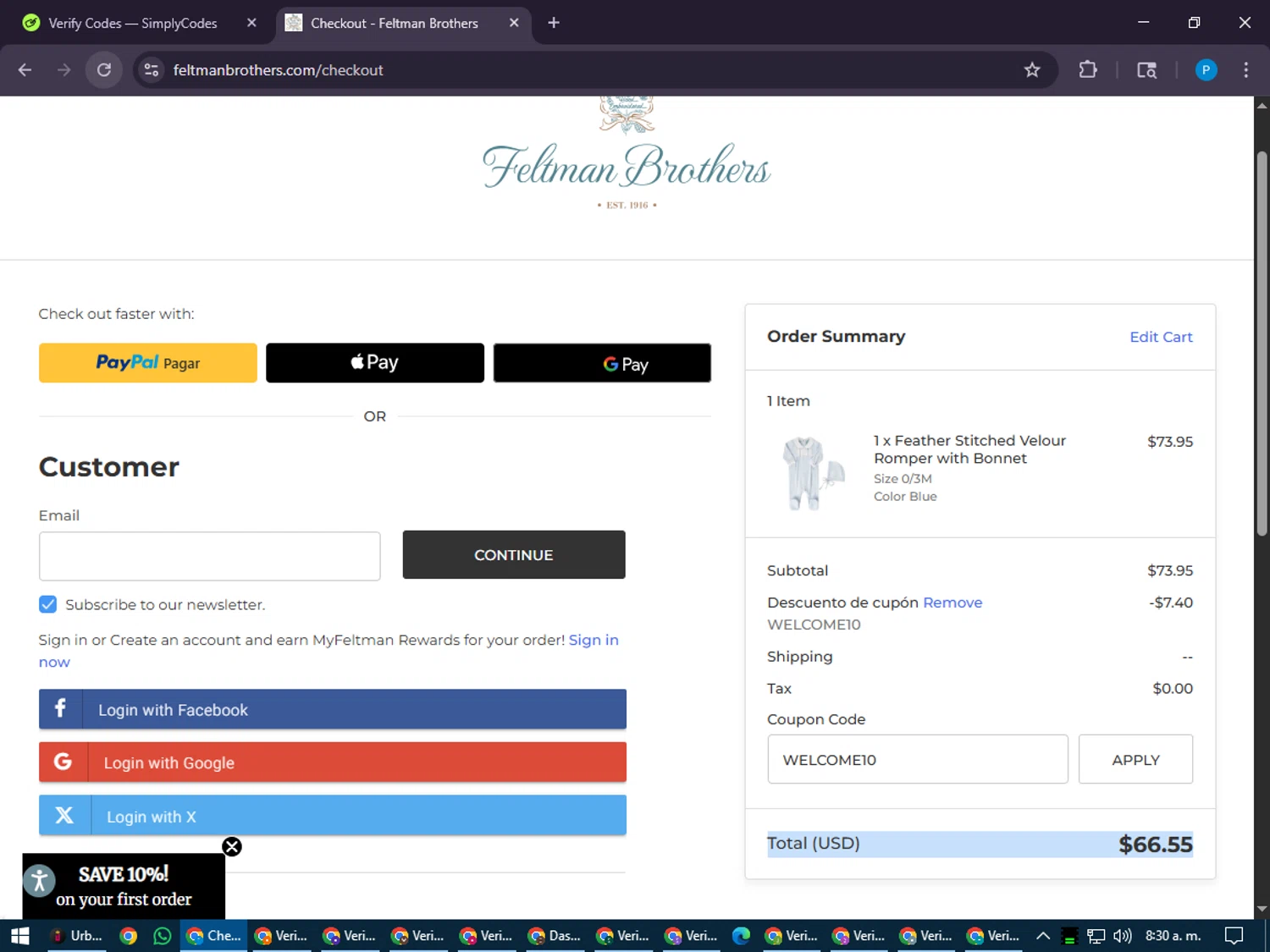Screen dimensions: 1270x952
Task: Apply the coupon code
Action: tap(1135, 759)
